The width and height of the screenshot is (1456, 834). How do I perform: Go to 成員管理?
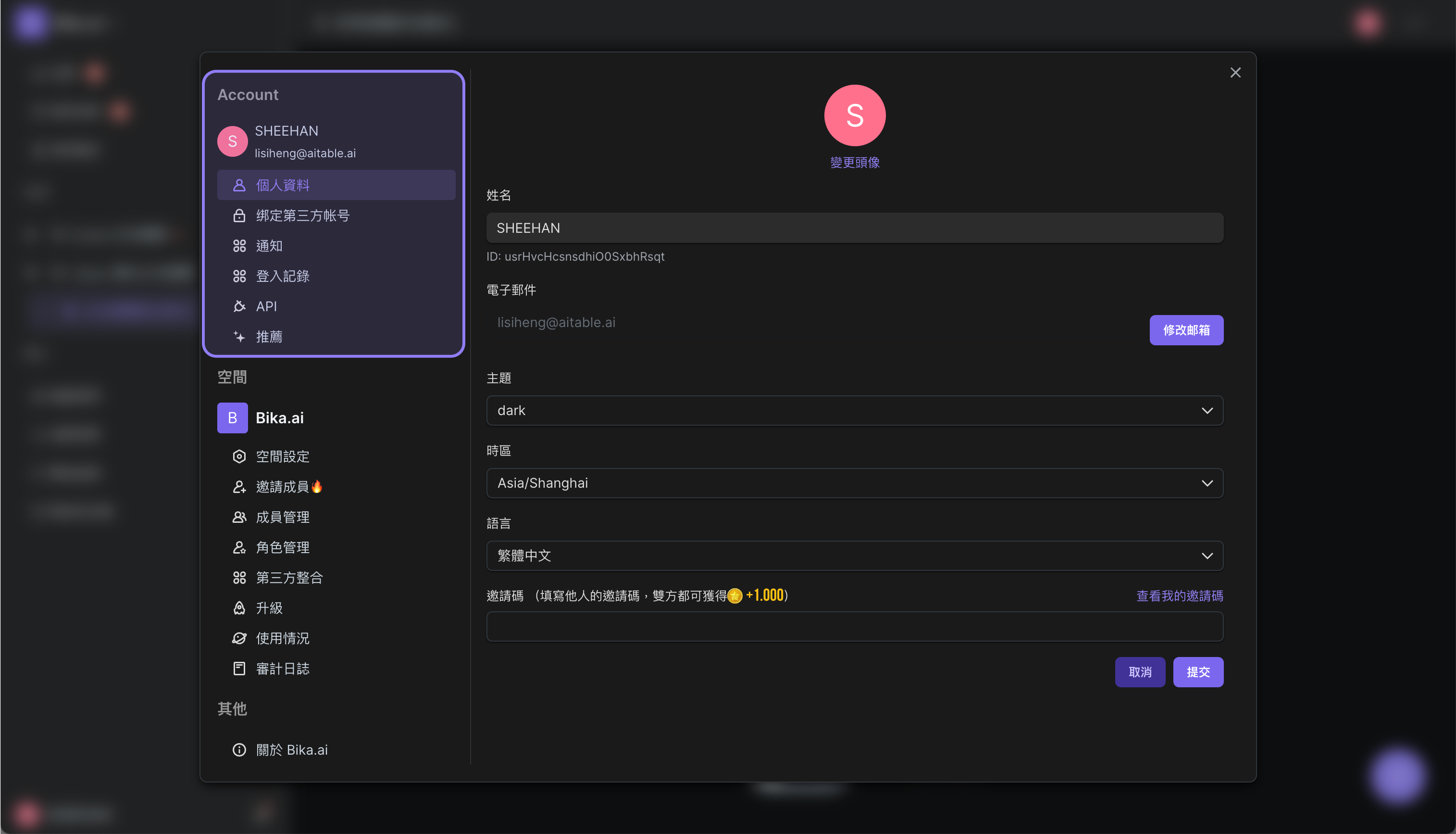336,517
